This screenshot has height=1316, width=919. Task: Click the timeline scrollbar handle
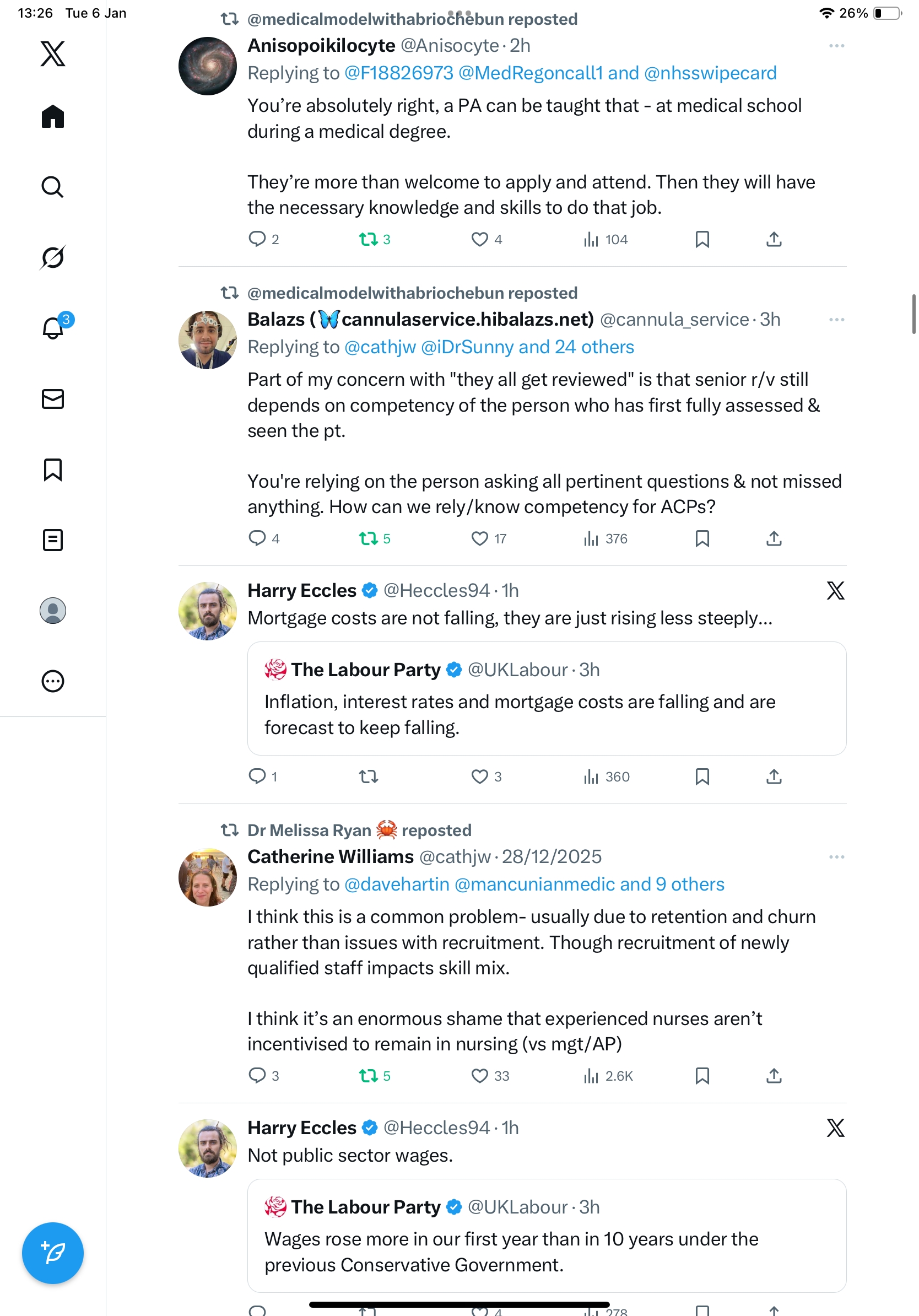[913, 314]
